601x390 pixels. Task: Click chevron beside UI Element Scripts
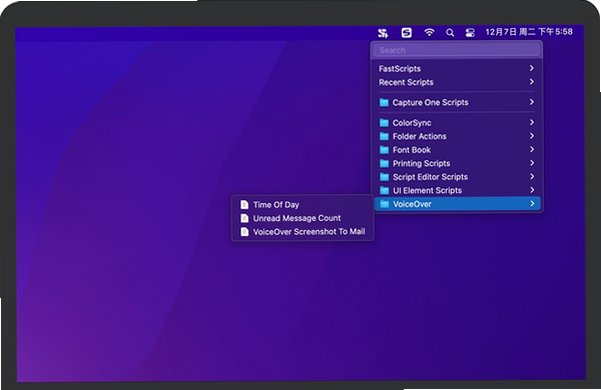click(532, 190)
